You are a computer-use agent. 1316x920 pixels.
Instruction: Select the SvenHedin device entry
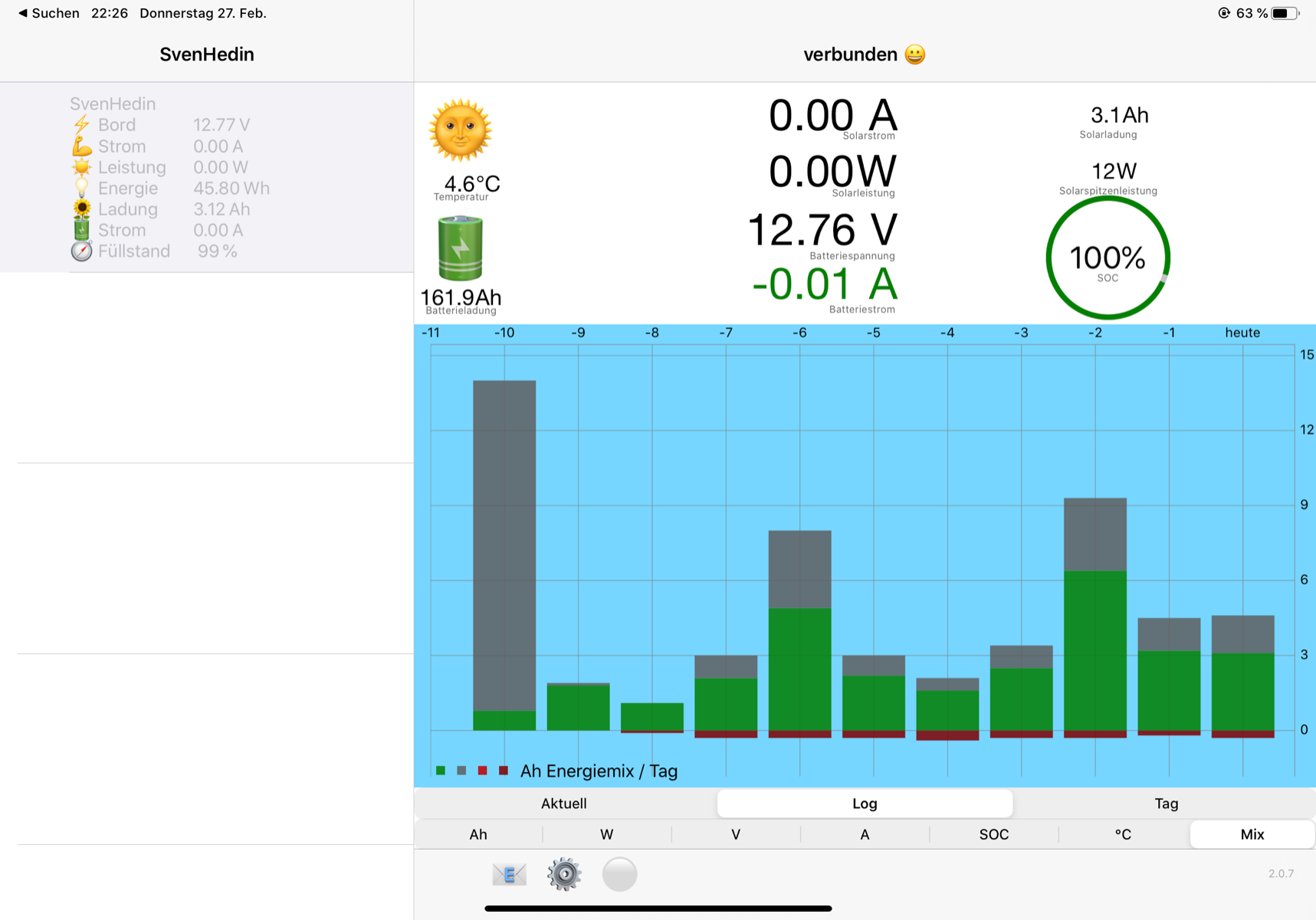207,177
